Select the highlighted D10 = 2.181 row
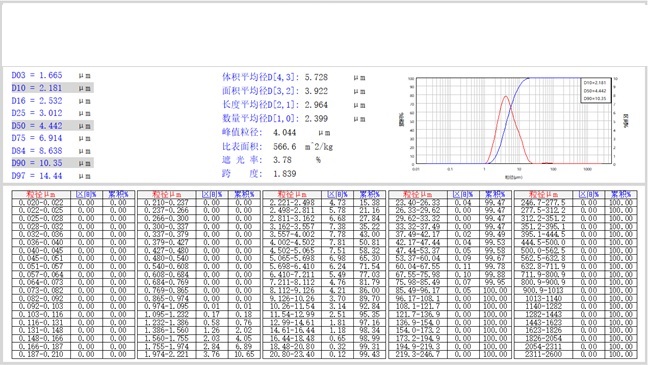This screenshot has height=365, width=648. point(52,88)
